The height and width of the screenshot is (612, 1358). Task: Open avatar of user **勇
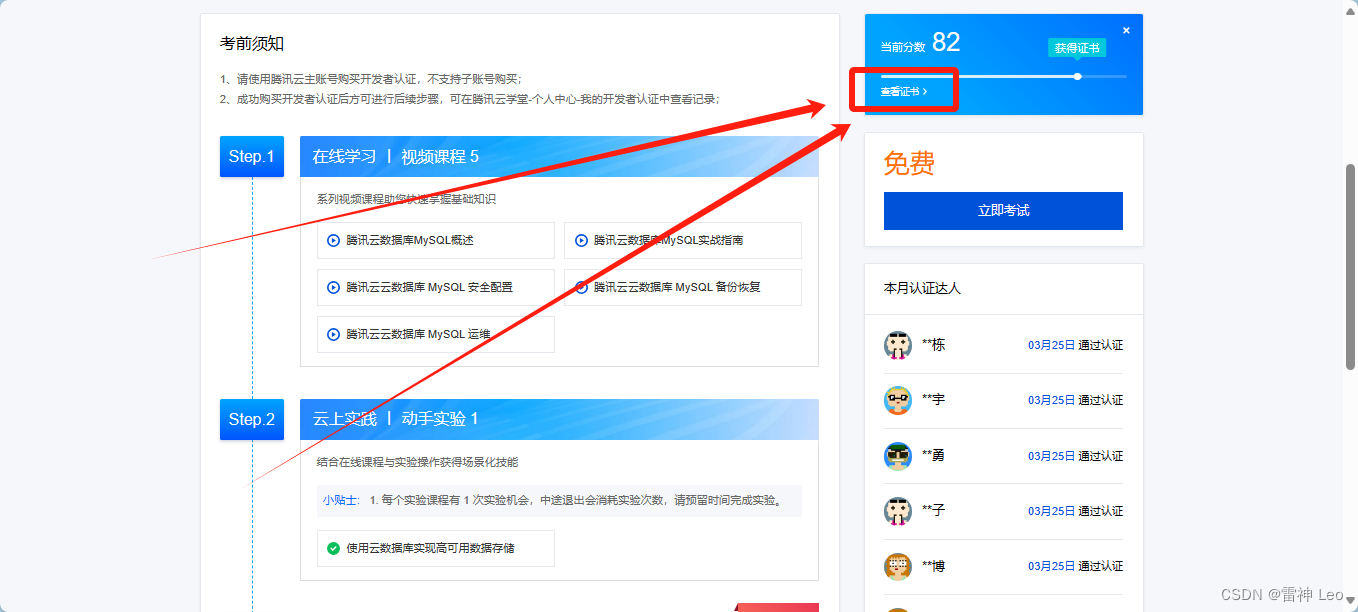coord(898,456)
